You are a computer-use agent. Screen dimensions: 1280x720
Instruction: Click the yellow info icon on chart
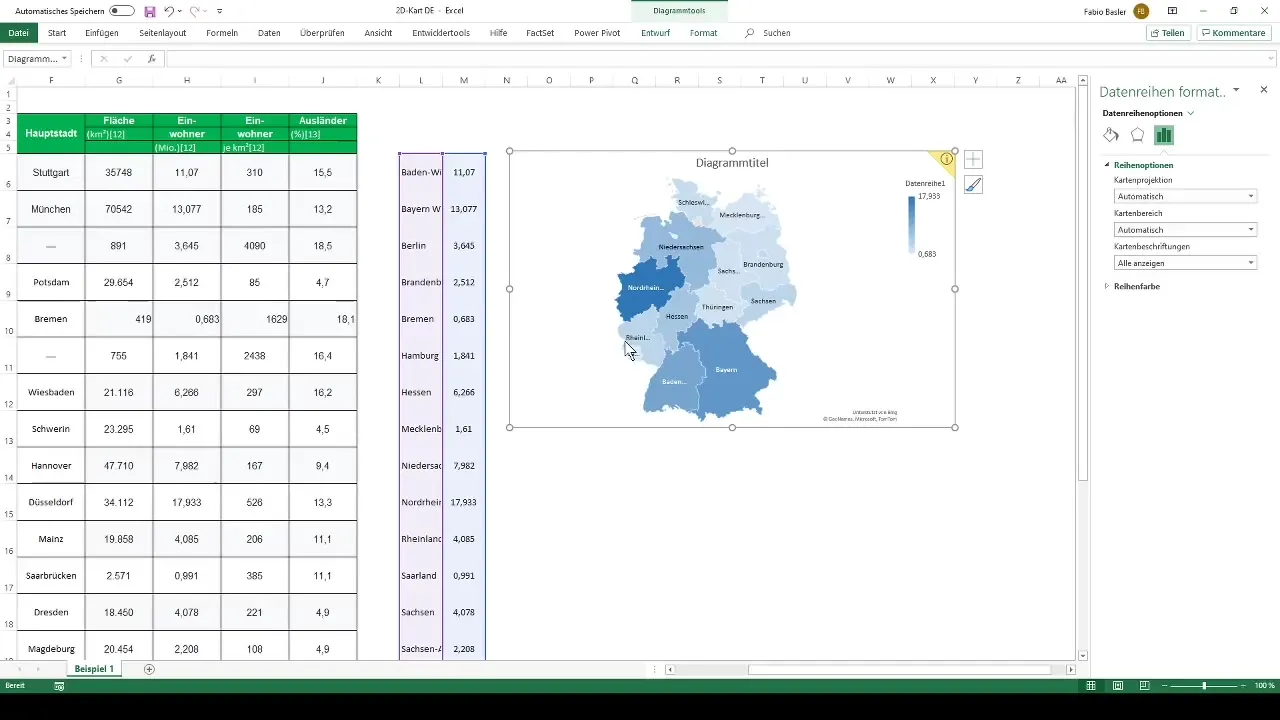point(947,159)
